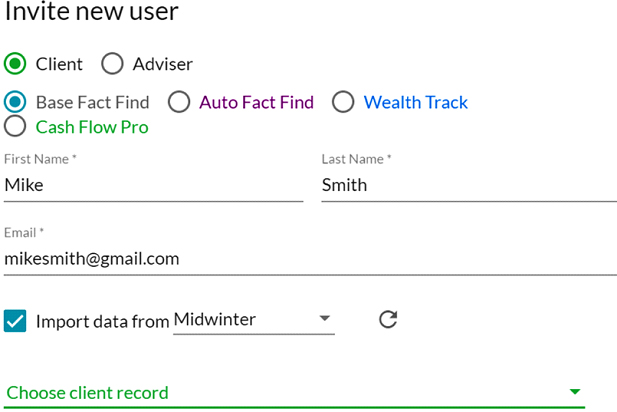
Task: Expand the Choose client record dropdown
Action: [x=290, y=393]
